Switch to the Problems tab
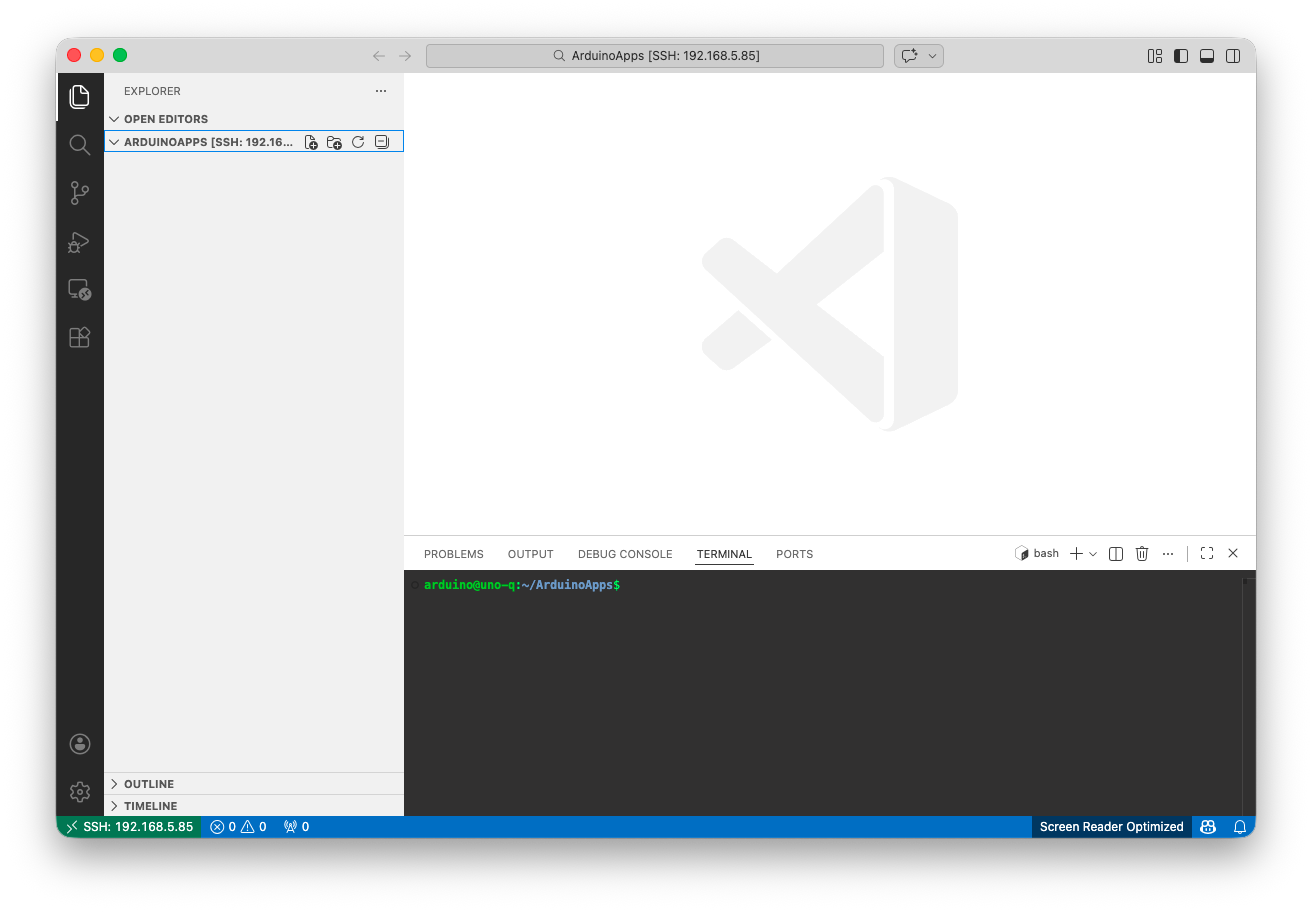Image resolution: width=1312 pixels, height=912 pixels. (454, 554)
